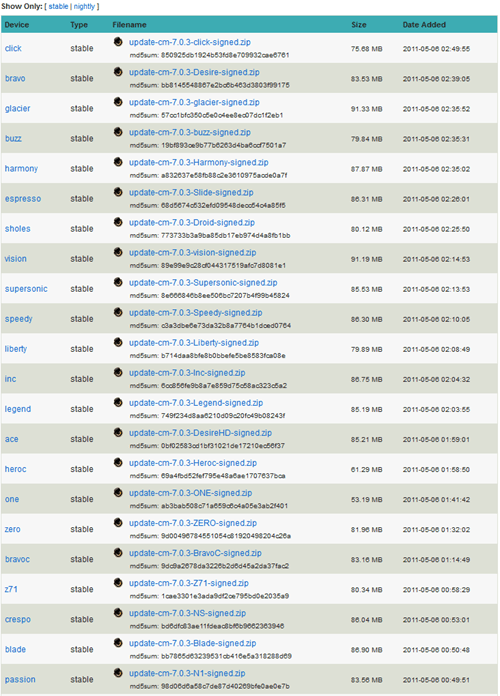Click the icon beside update-cm-7.0.3-glacier-signed.zip
Viewport: 500px width, 696px height.
(x=118, y=102)
